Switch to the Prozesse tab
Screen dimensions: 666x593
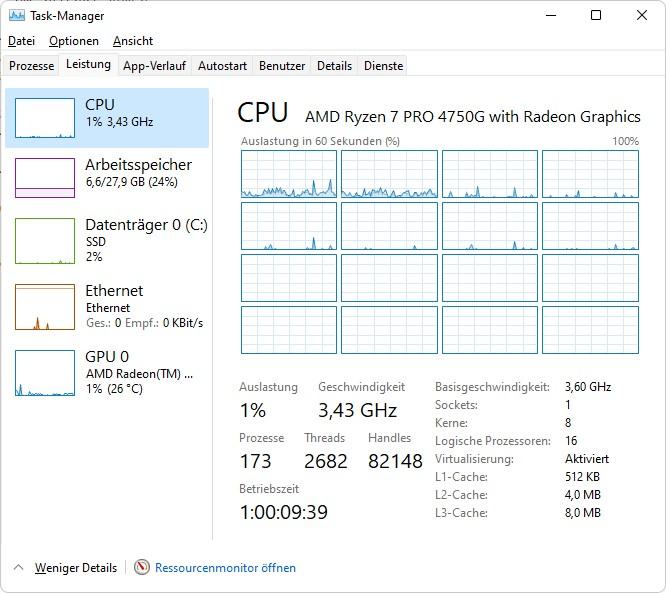[x=32, y=66]
